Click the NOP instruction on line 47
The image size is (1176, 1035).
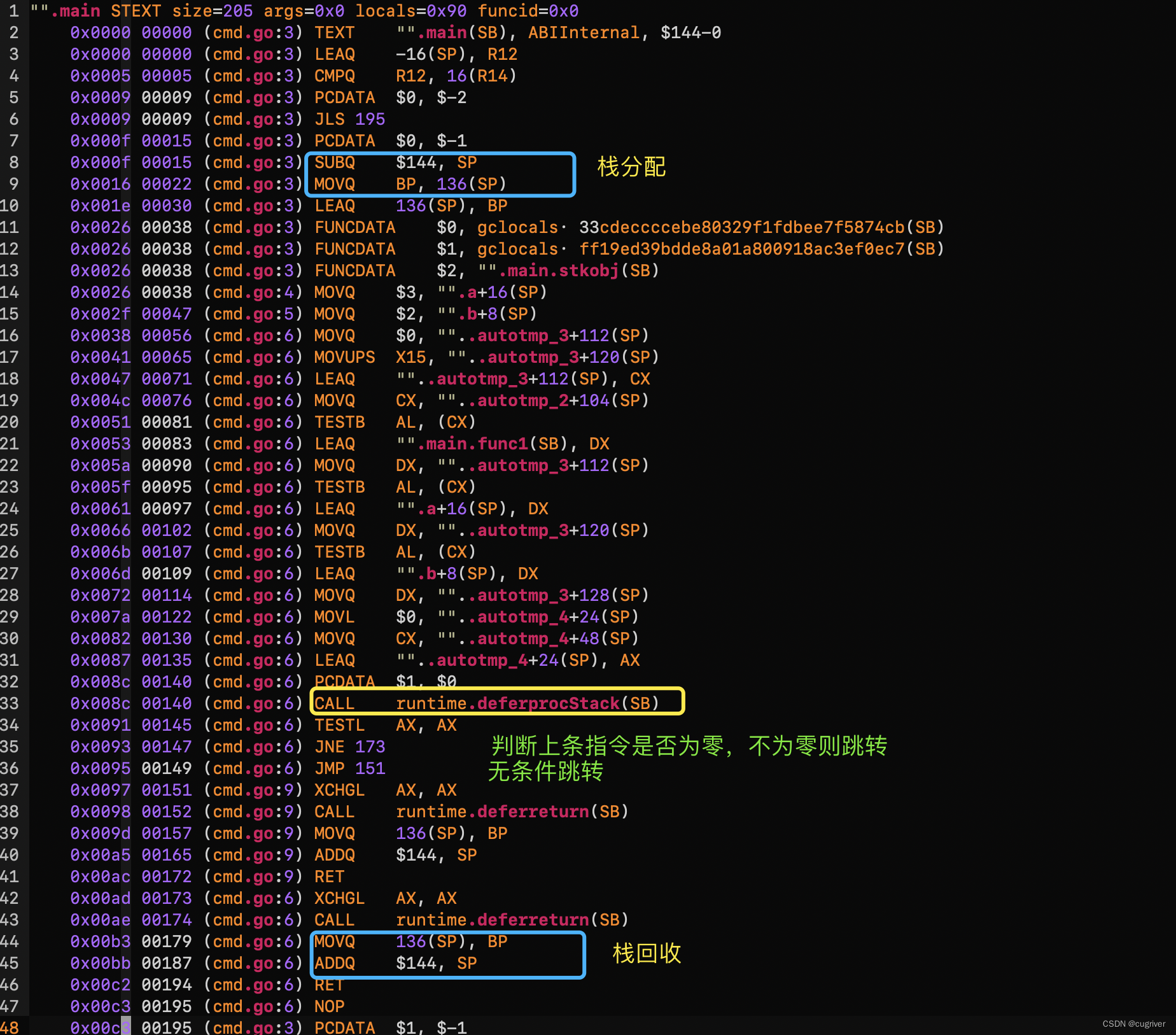tap(329, 1006)
